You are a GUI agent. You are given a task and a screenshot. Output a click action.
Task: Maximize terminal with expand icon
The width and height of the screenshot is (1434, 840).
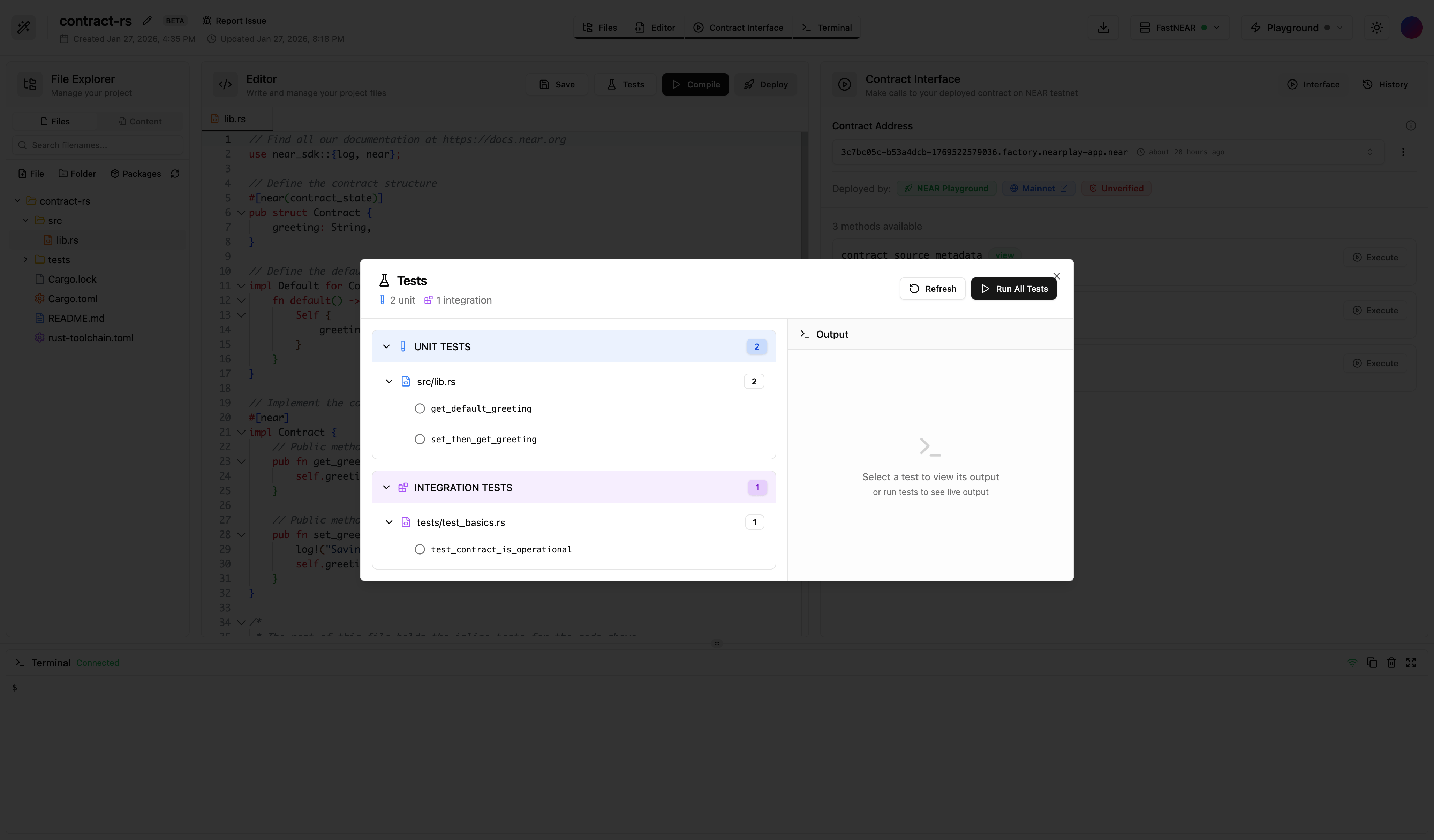coord(1411,663)
